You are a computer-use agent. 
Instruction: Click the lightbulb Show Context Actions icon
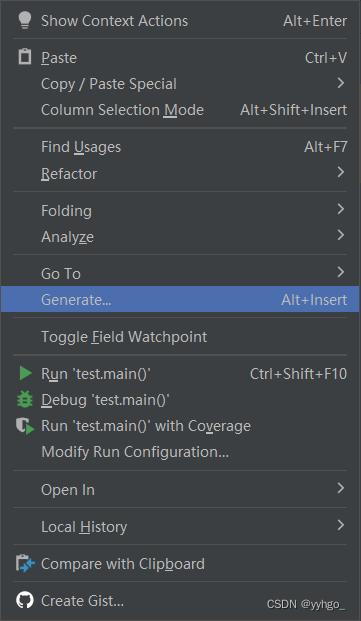coord(25,20)
